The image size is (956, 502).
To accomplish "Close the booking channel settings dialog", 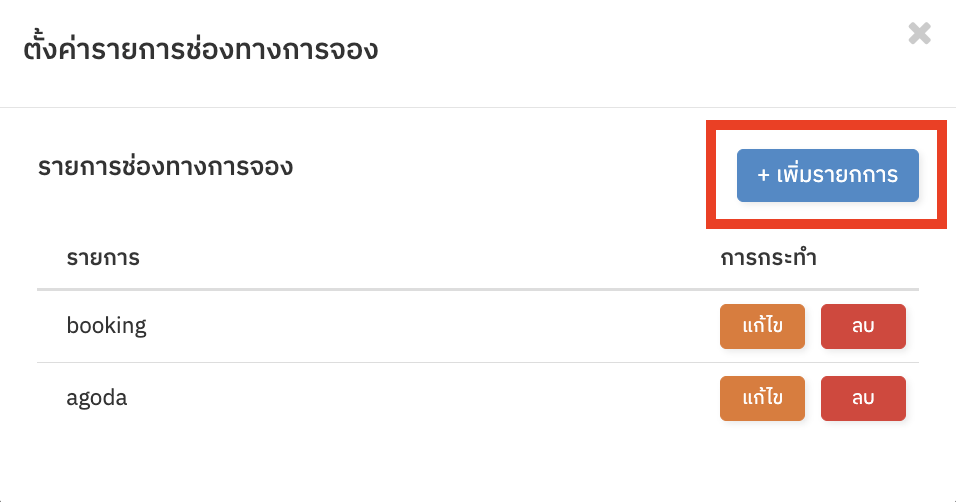I will [919, 34].
